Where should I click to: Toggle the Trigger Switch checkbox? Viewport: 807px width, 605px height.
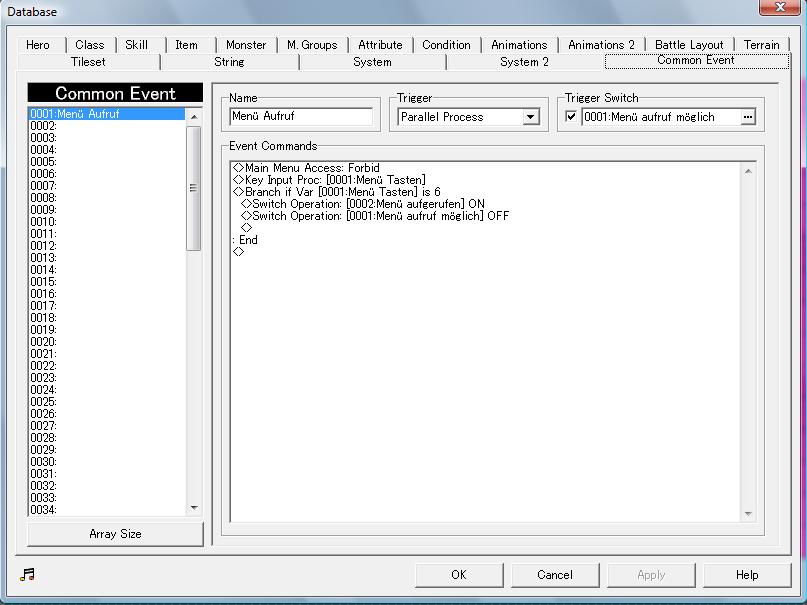[571, 116]
